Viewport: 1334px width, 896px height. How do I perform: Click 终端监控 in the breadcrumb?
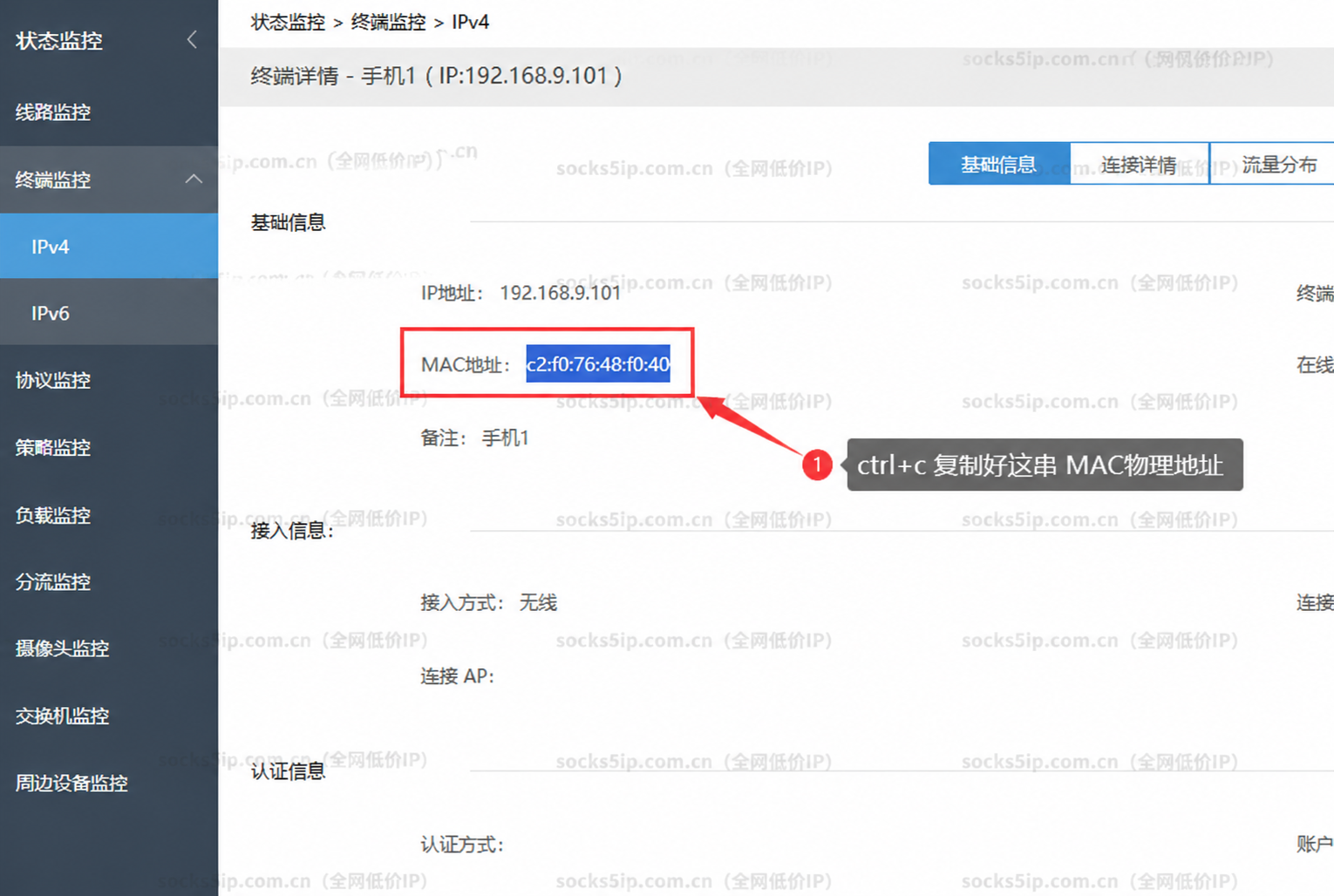(388, 22)
